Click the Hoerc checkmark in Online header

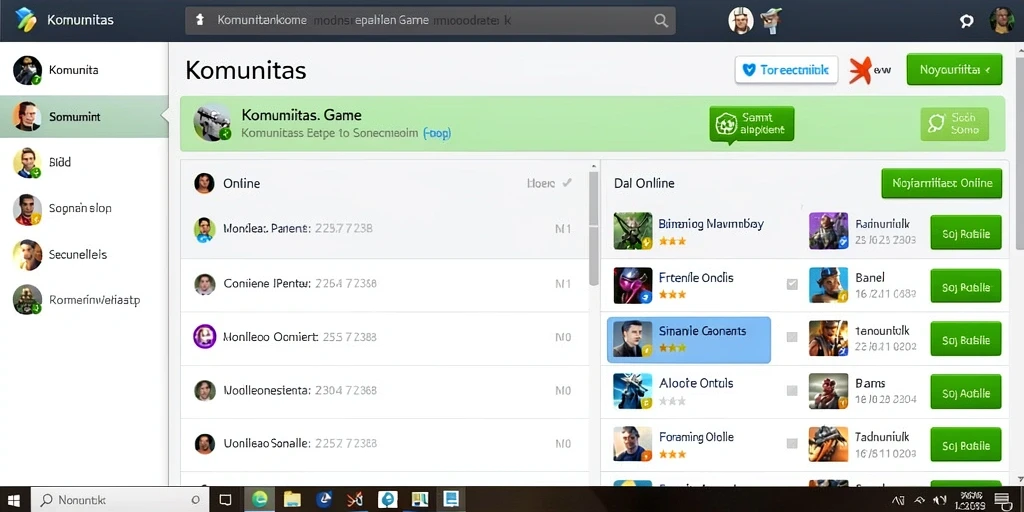(567, 184)
